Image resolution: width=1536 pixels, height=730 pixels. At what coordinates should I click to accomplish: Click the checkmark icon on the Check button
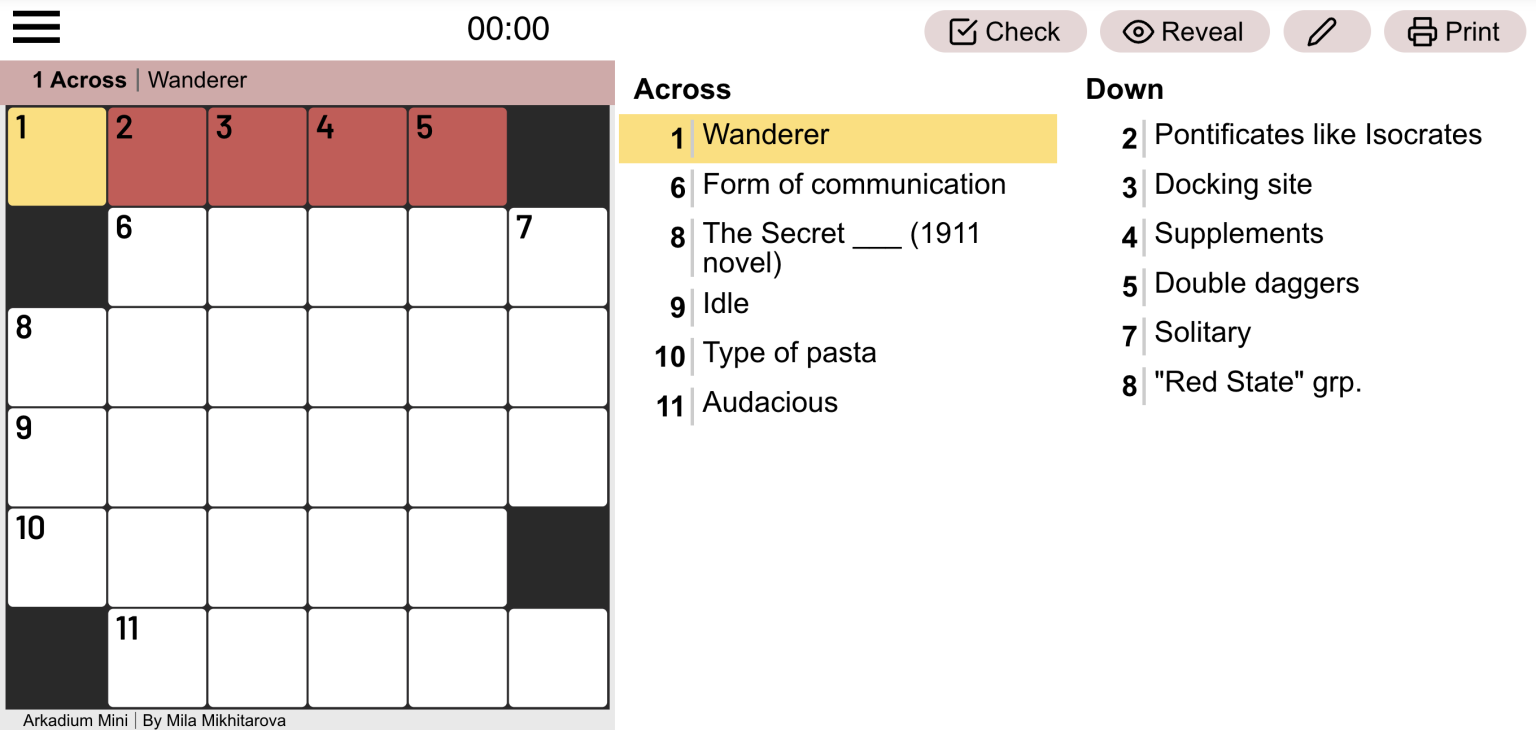click(x=961, y=31)
